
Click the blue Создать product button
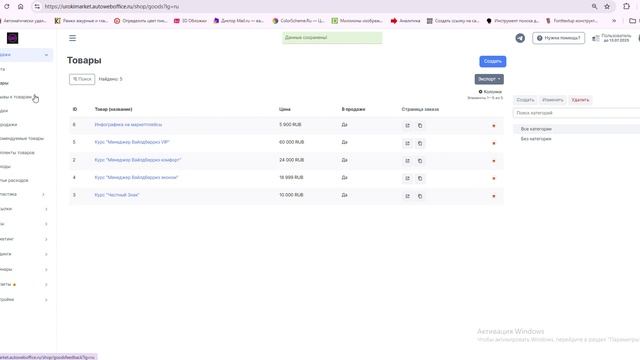[493, 61]
